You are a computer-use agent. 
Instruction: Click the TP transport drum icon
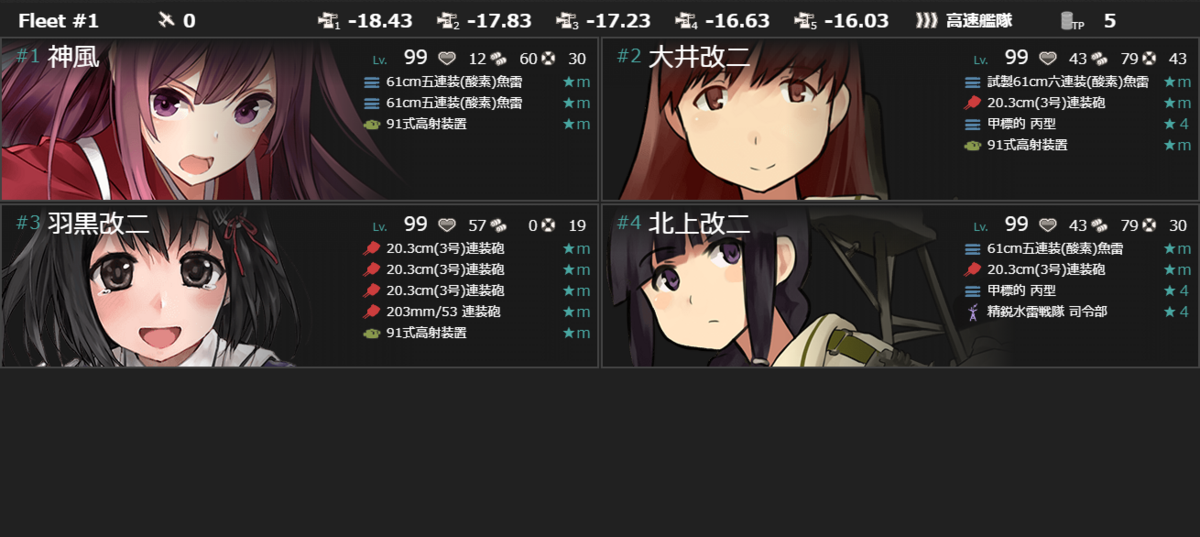point(1071,21)
